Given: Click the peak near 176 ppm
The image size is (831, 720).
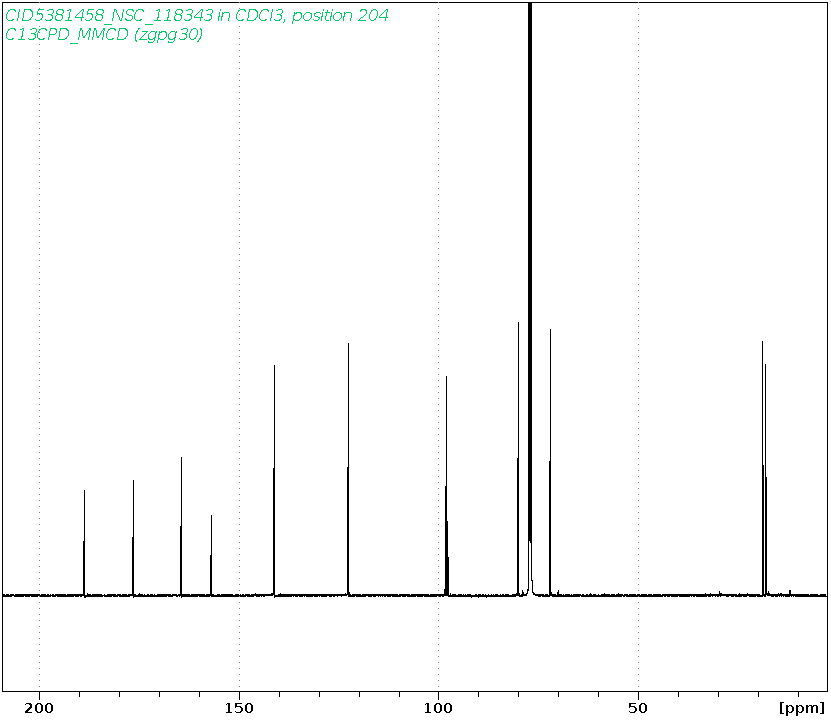Looking at the screenshot, I should point(133,538).
